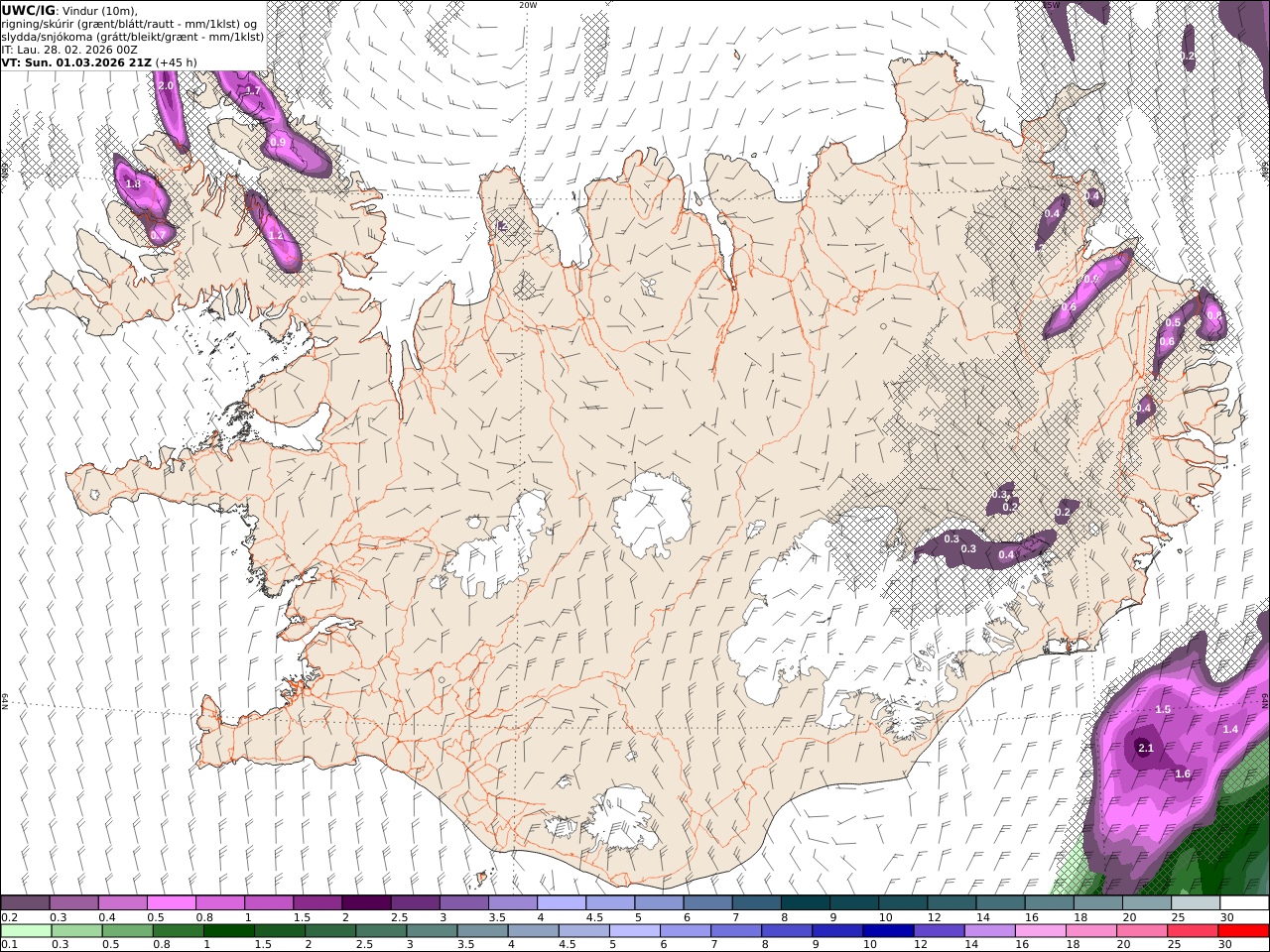Click the valid time 'VT: Sun. 01.03.2026 21Z'

pyautogui.click(x=76, y=61)
